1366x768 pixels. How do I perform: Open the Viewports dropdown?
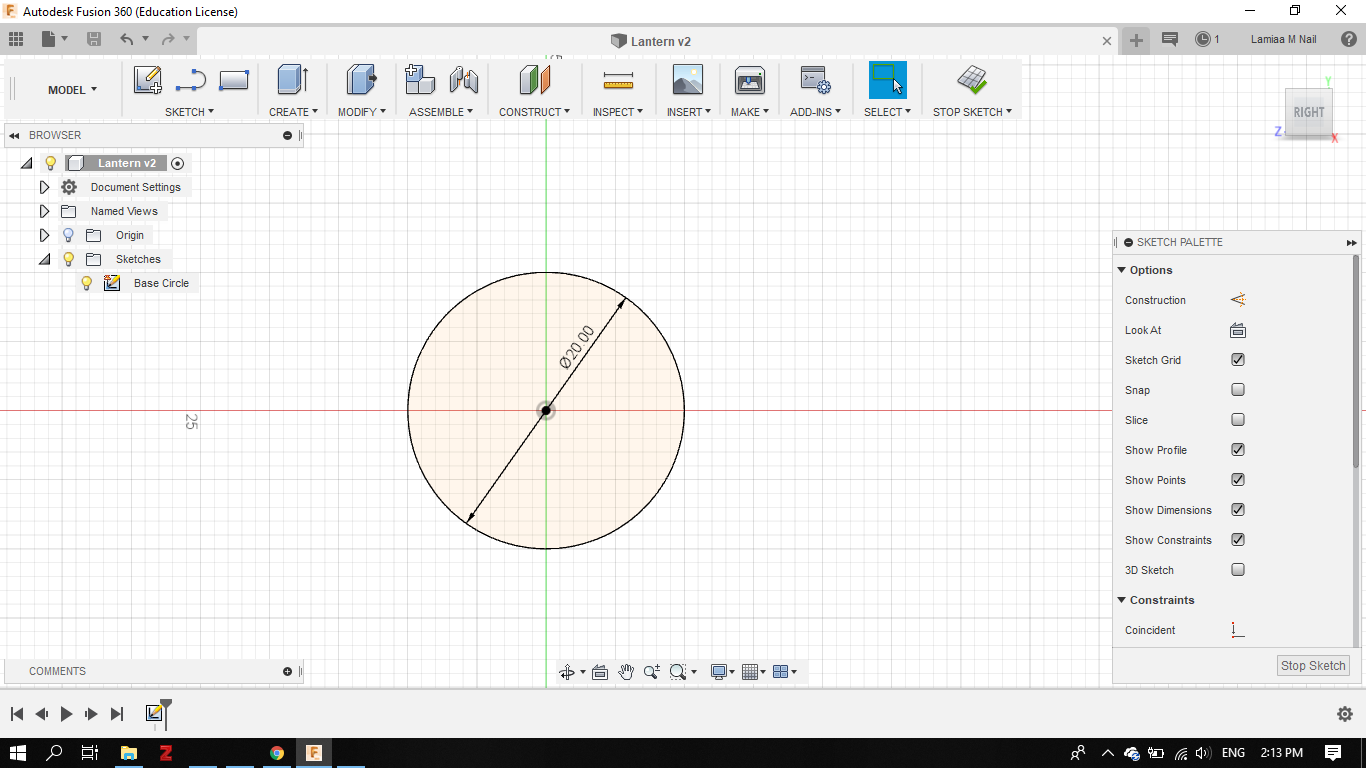point(786,672)
